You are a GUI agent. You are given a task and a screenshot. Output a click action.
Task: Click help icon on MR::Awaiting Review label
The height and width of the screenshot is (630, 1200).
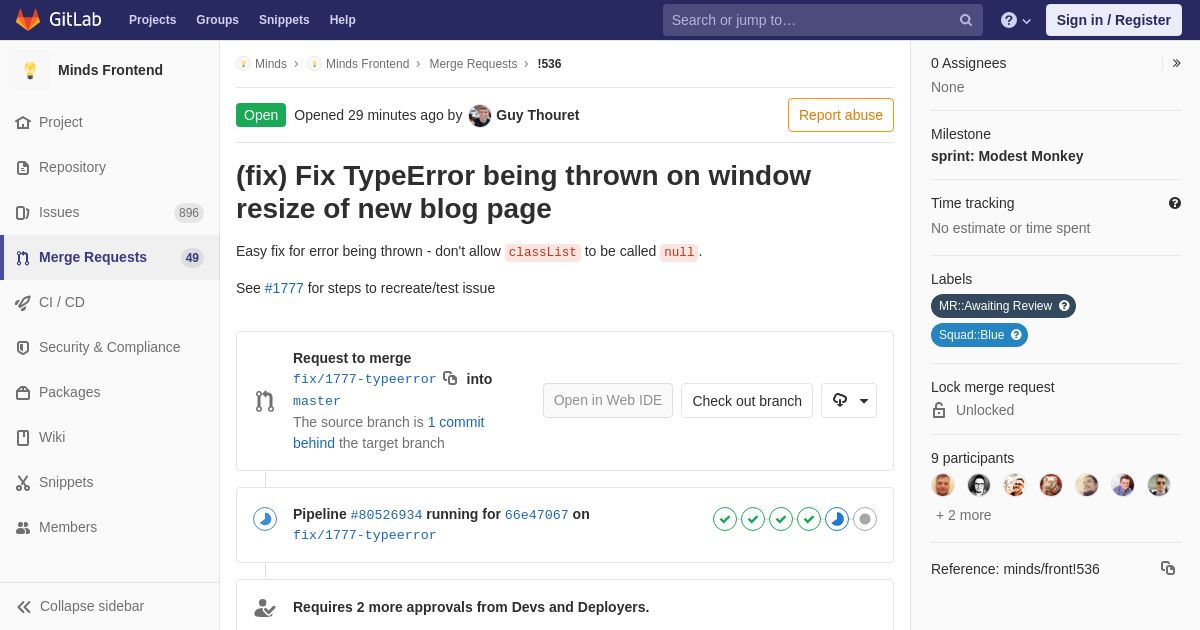(1064, 306)
